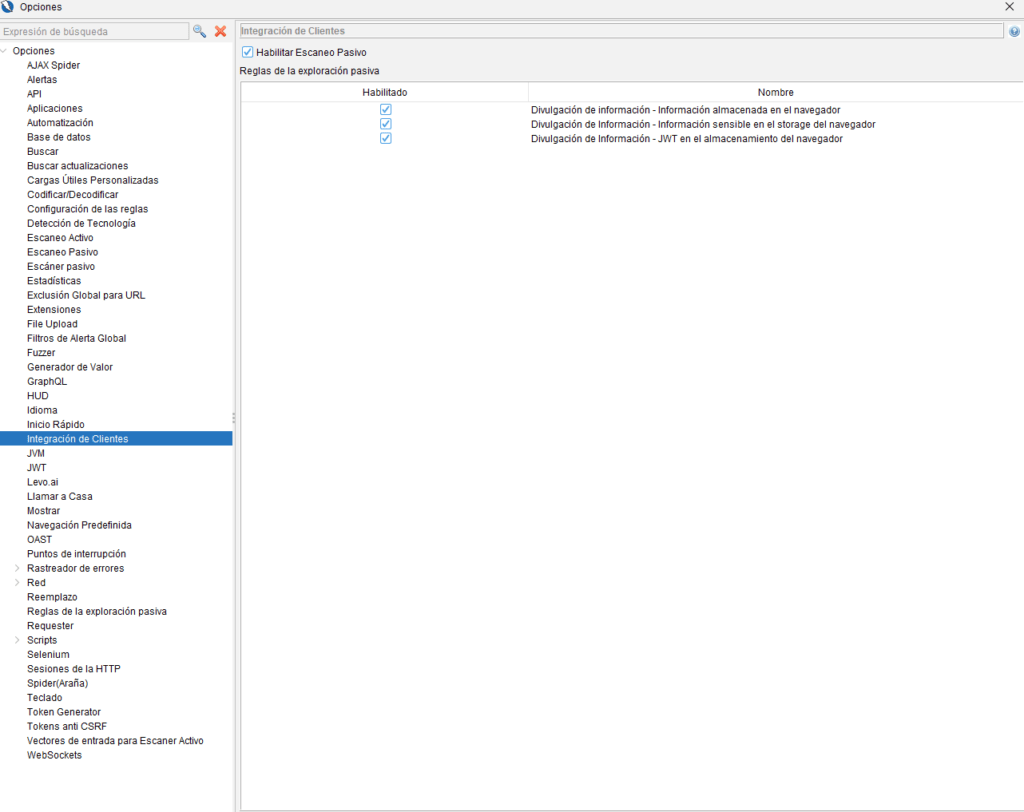This screenshot has height=812, width=1024.
Task: Select WebSockets in the options list
Action: (x=54, y=755)
